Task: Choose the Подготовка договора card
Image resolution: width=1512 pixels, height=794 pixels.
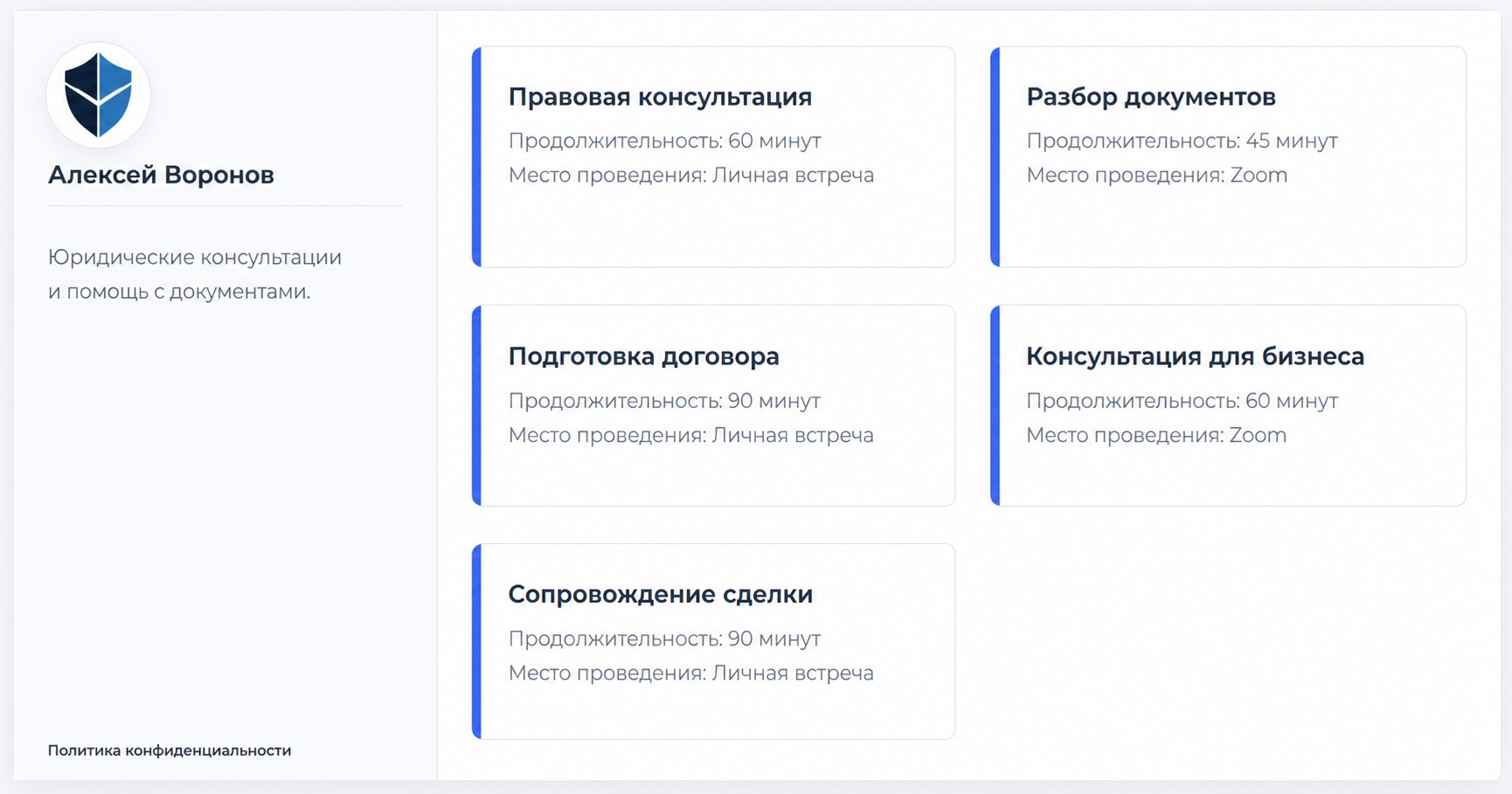Action: (713, 405)
